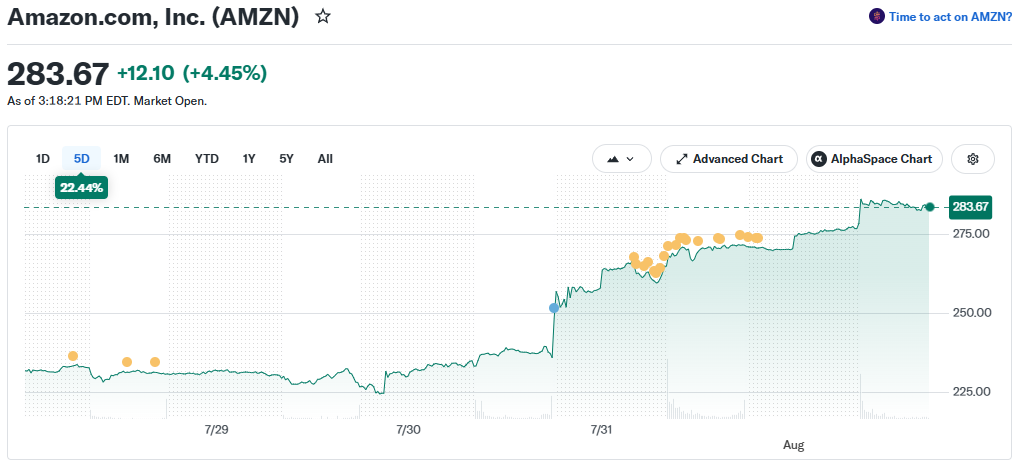Click the AlphaSpace logo icon
This screenshot has width=1026, height=465.
tap(818, 159)
